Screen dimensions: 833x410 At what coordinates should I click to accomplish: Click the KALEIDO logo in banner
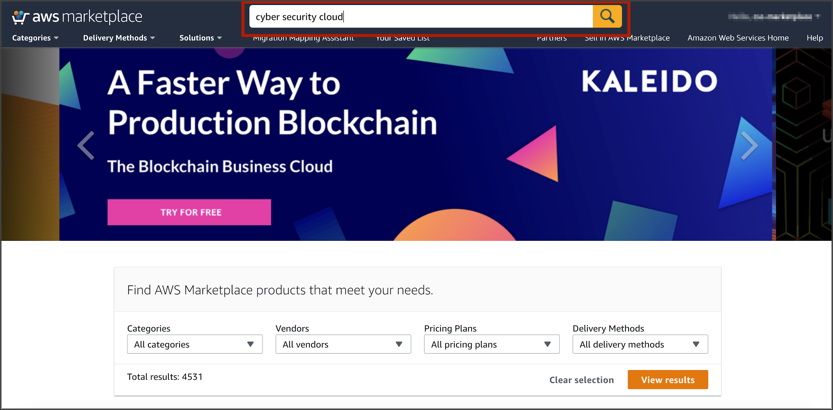[x=649, y=82]
